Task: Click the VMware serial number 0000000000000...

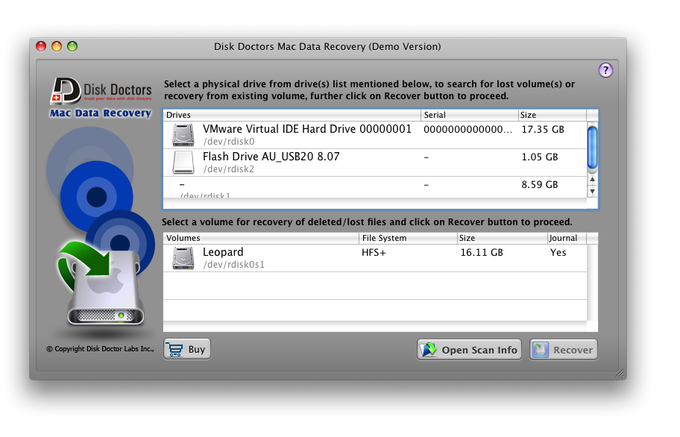Action: pos(468,129)
